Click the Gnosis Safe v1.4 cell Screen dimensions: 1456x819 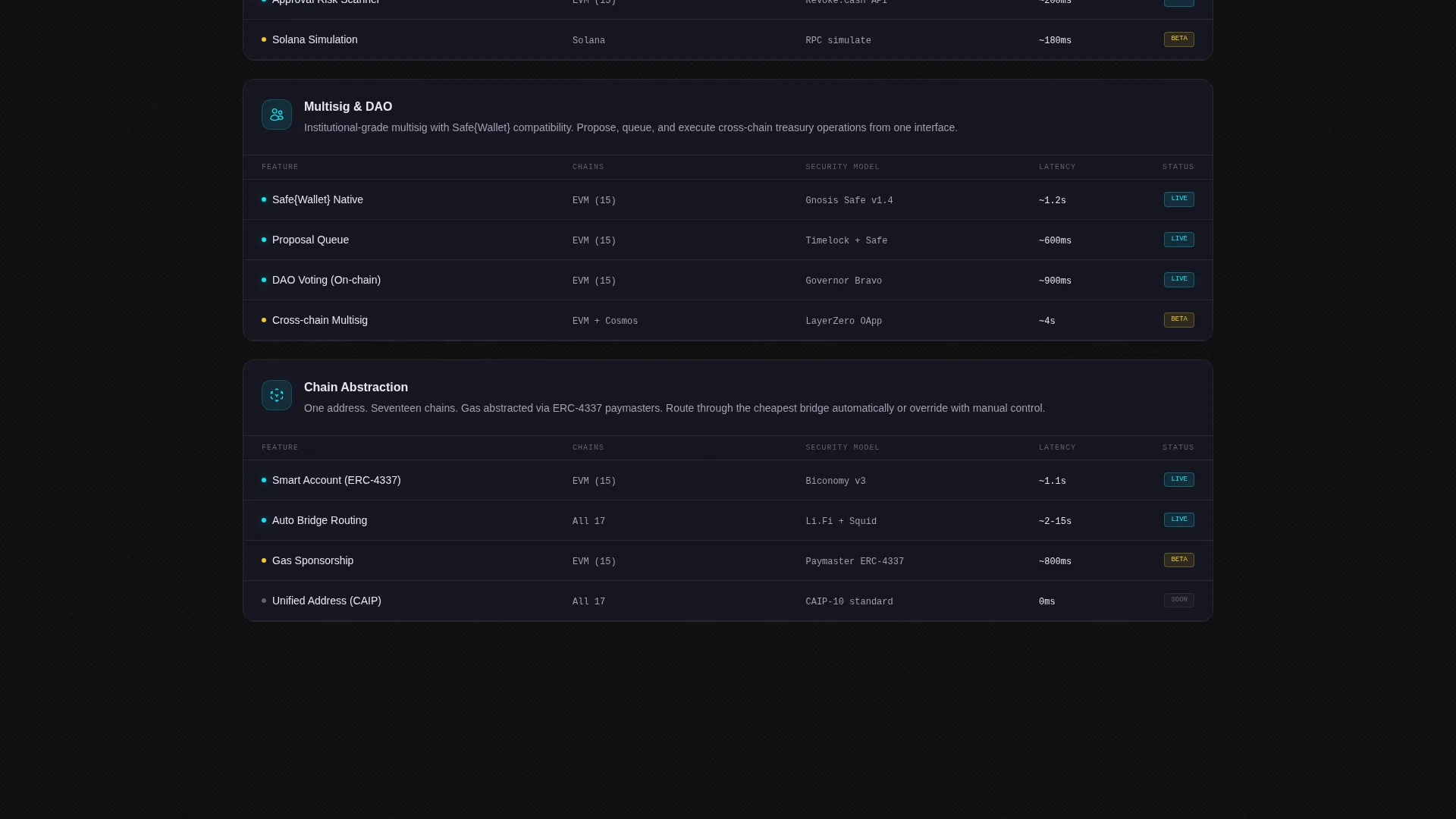tap(849, 201)
